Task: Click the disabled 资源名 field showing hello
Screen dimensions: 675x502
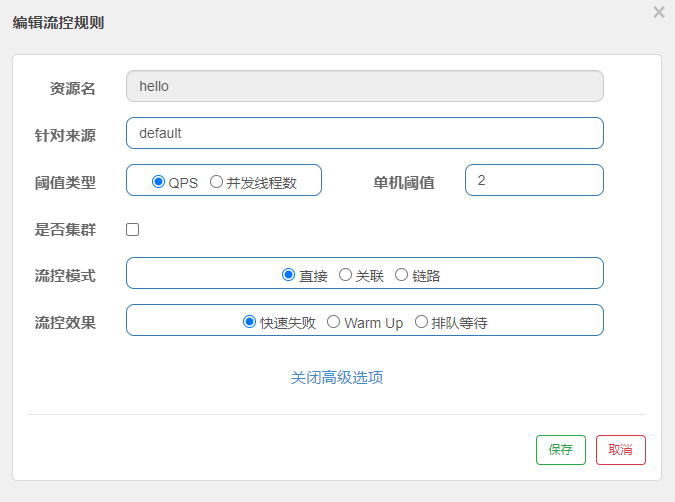Action: [364, 86]
